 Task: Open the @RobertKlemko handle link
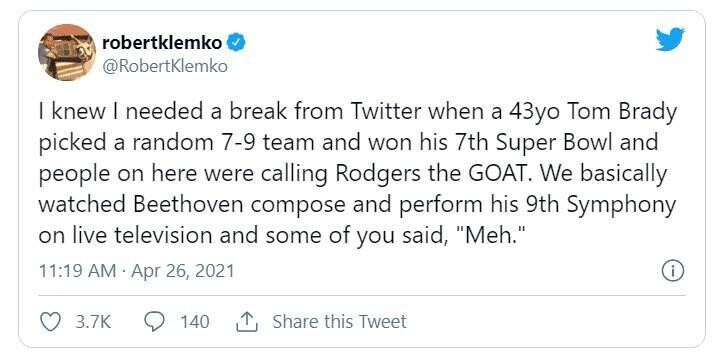(x=165, y=66)
